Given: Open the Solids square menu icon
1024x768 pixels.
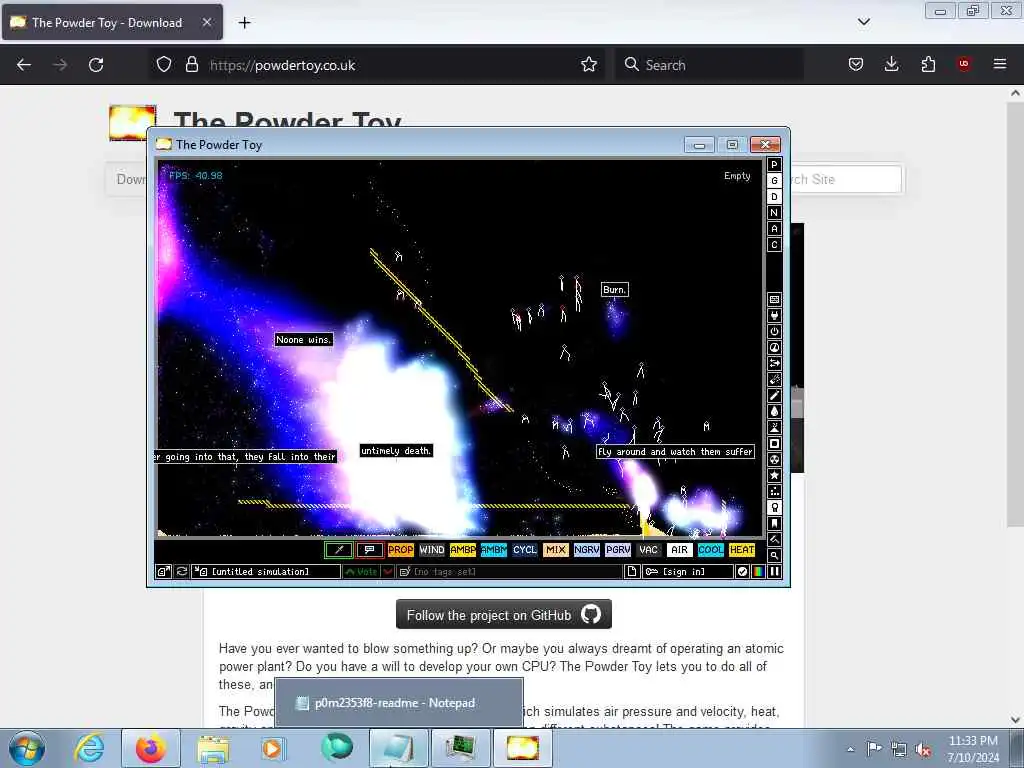Looking at the screenshot, I should click(x=774, y=443).
